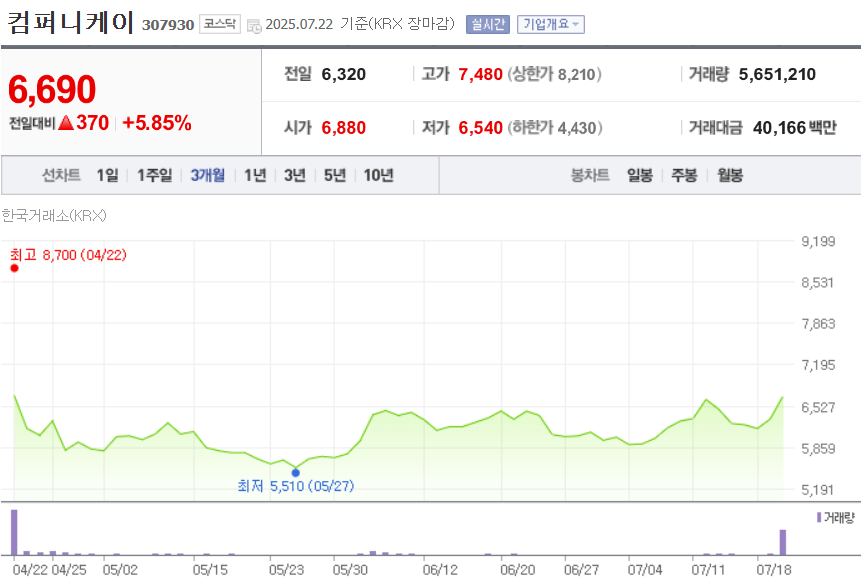Image resolution: width=861 pixels, height=583 pixels.
Task: Select the 1년 line chart tab
Action: (255, 175)
